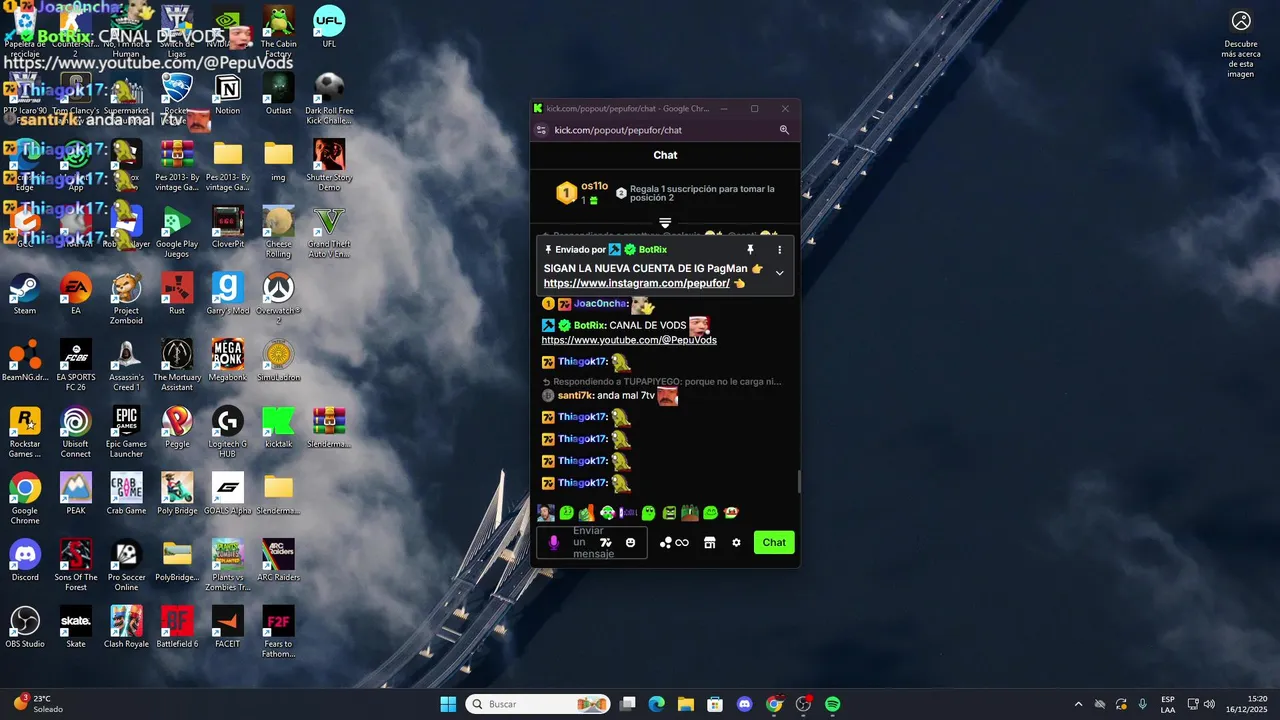Screen dimensions: 1280x720
Task: Open Rust desktop shortcut
Action: click(x=177, y=295)
